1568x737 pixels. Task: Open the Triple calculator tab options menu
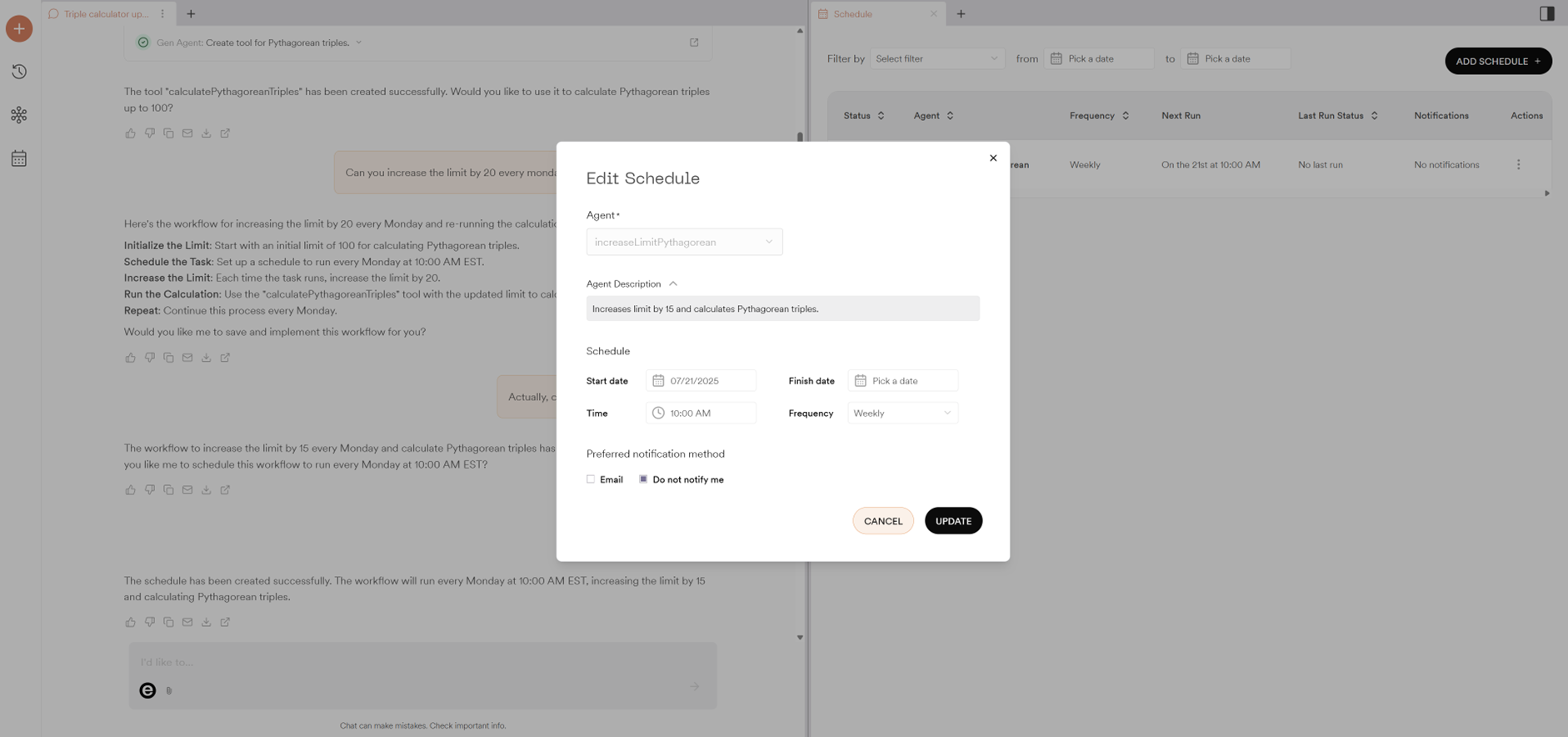[162, 13]
